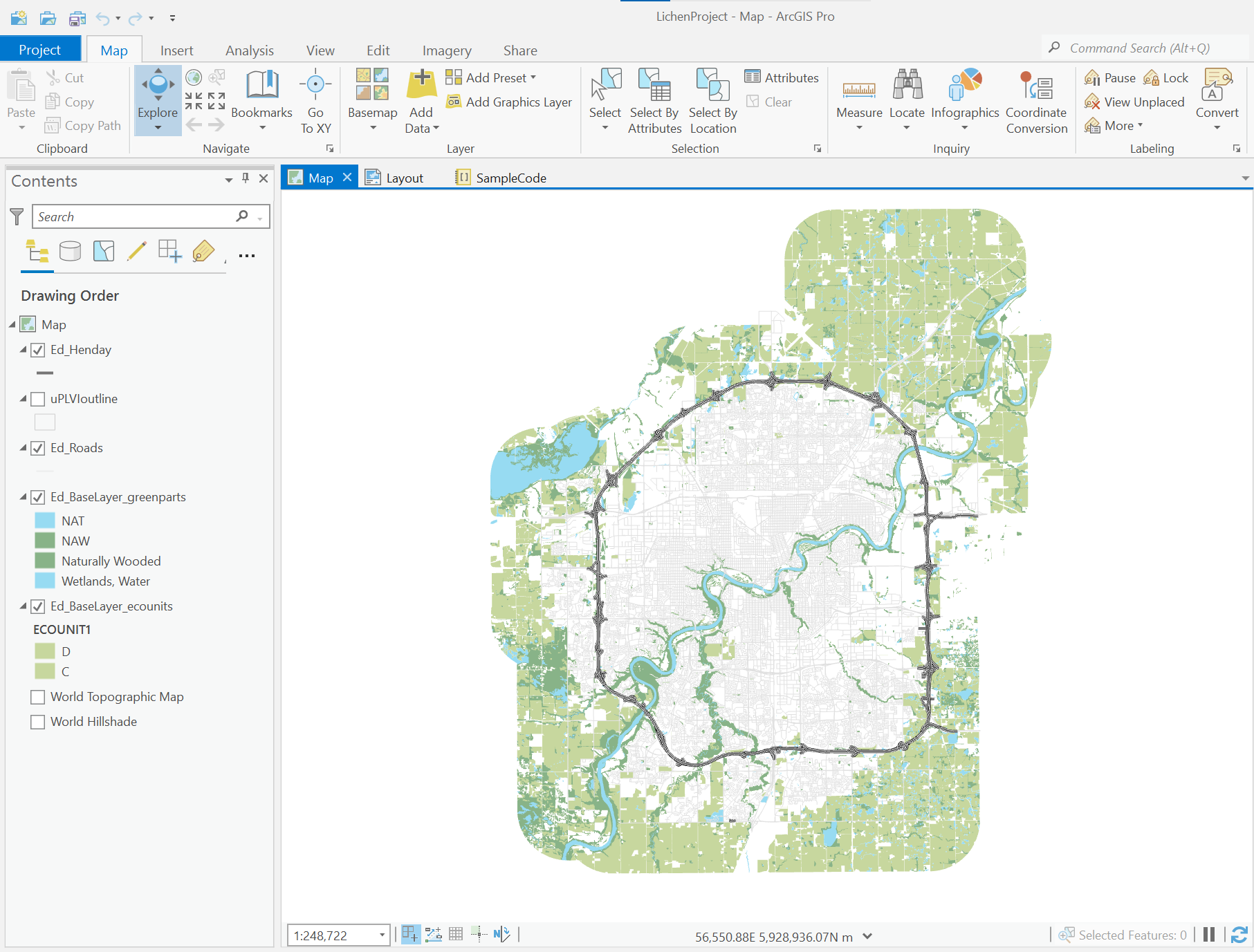Image resolution: width=1254 pixels, height=952 pixels.
Task: Open Select By Location
Action: pyautogui.click(x=713, y=100)
